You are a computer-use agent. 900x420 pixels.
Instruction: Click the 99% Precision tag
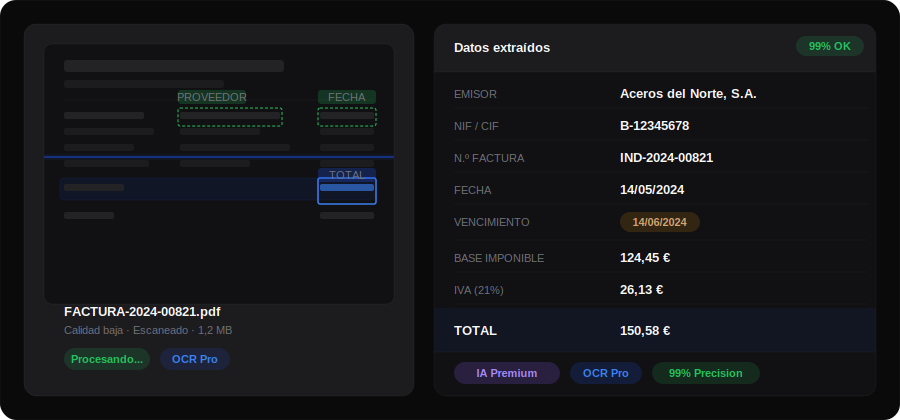click(x=705, y=373)
